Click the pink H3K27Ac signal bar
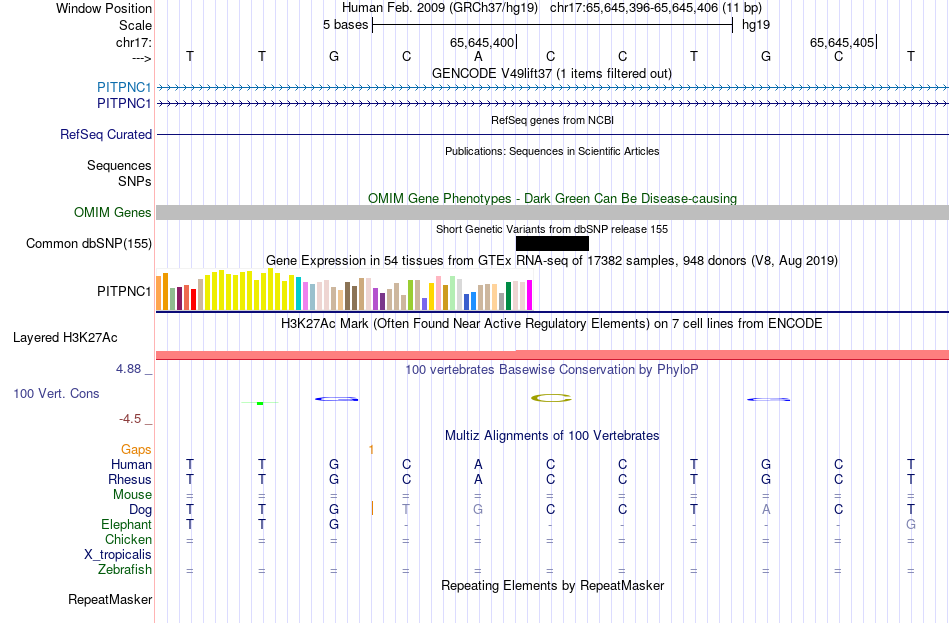This screenshot has width=950, height=623. click(x=553, y=355)
